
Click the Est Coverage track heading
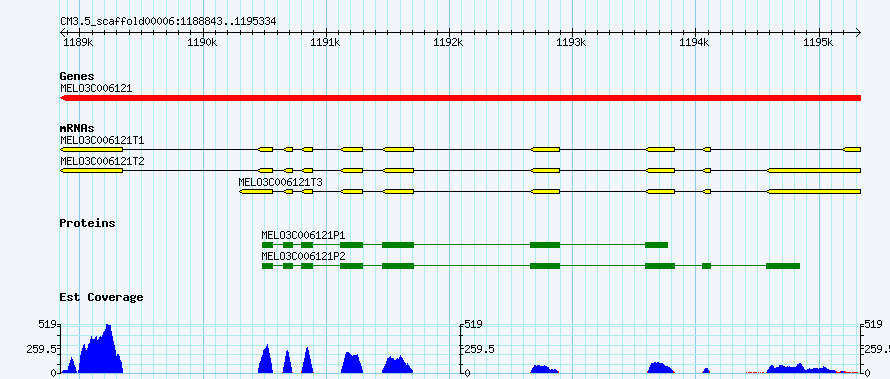pyautogui.click(x=101, y=297)
